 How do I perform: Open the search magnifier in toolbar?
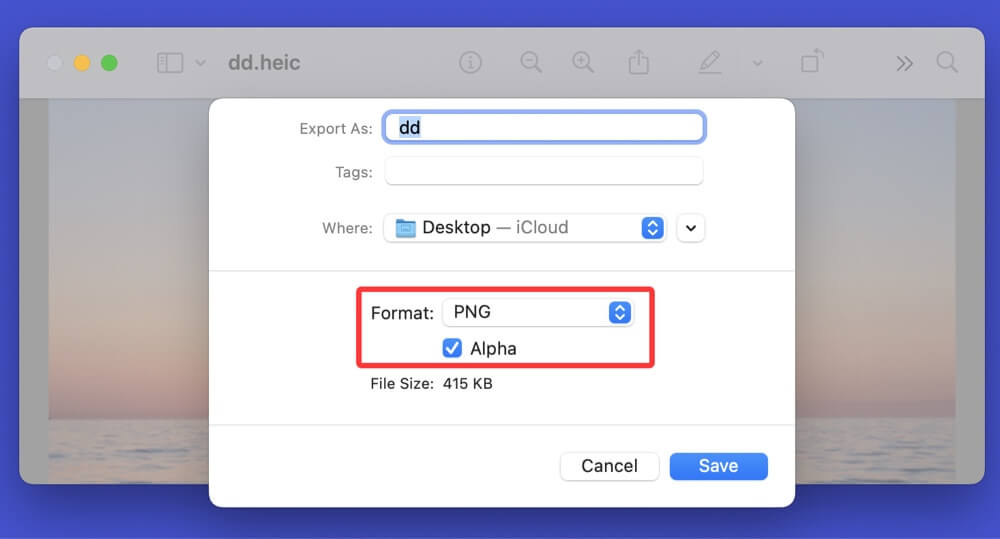point(946,62)
